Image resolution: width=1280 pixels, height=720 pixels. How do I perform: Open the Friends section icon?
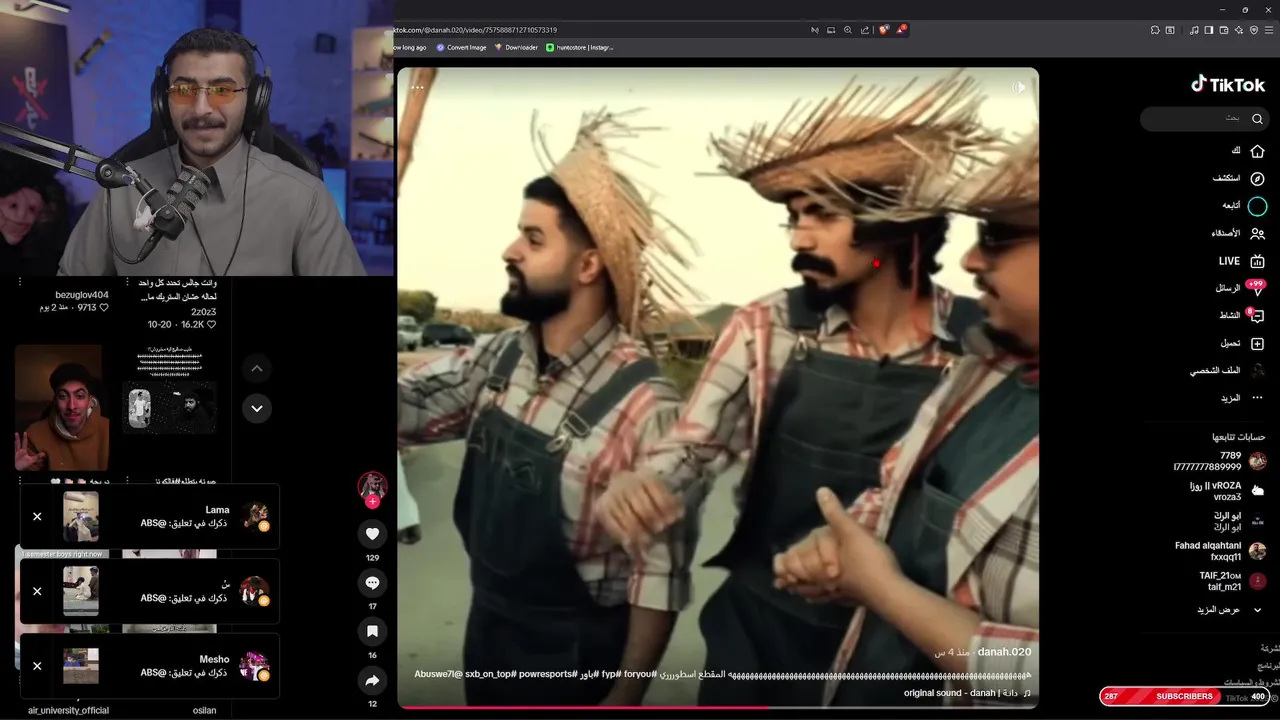pyautogui.click(x=1257, y=233)
